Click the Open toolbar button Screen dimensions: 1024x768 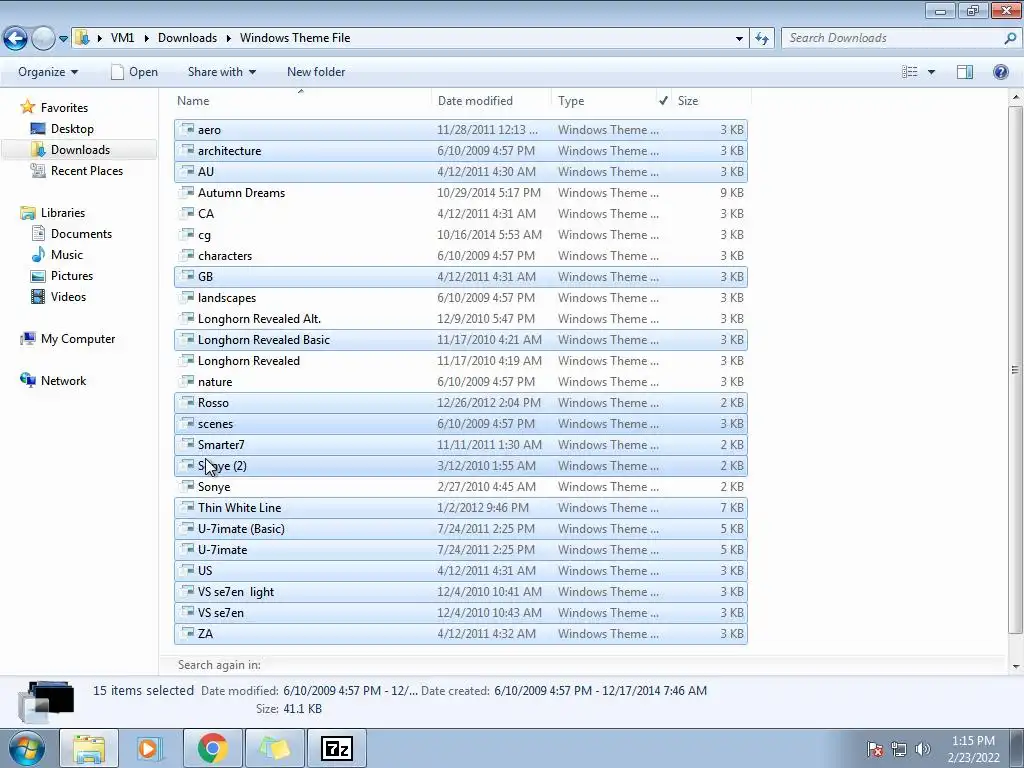(x=135, y=72)
